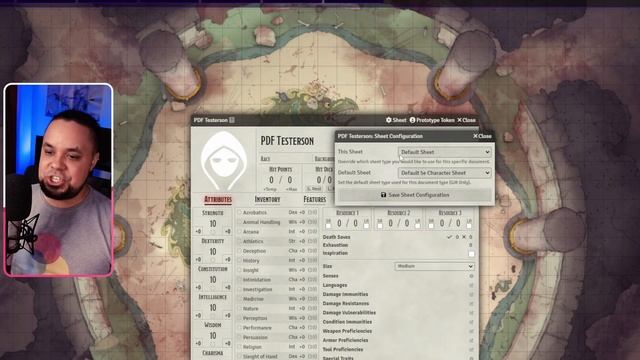Check Resource 3 long rest box
The image size is (640, 360).
click(469, 226)
